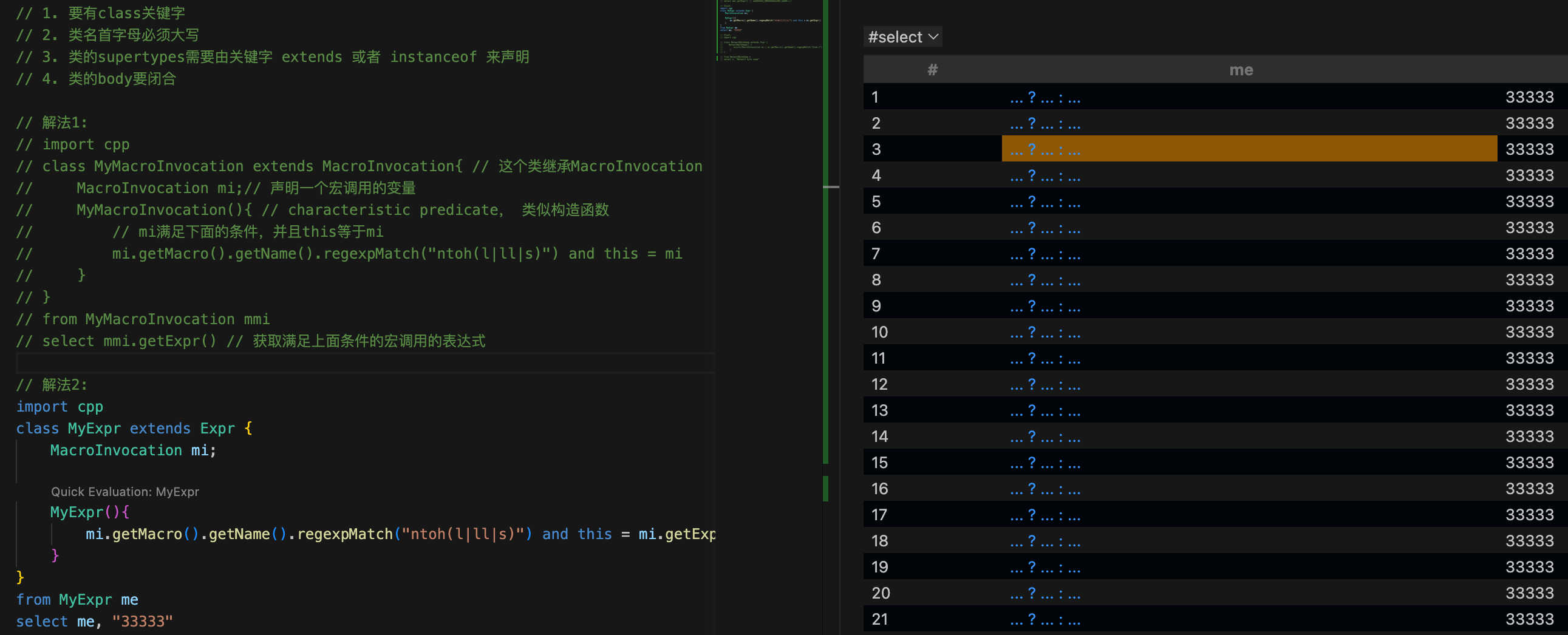Open result link in row 6
The width and height of the screenshot is (1568, 635).
[1045, 228]
